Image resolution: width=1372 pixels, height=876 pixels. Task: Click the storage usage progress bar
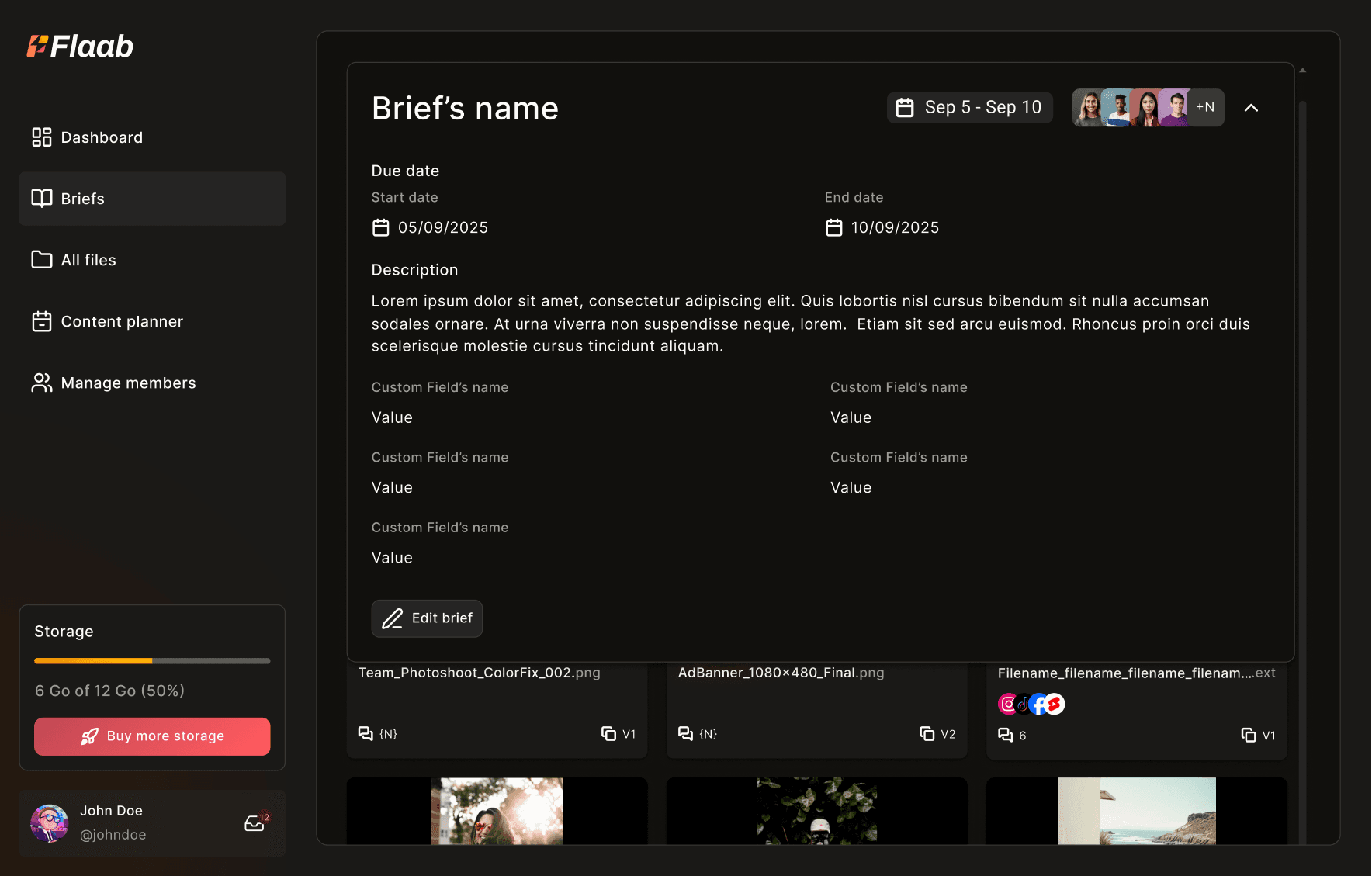tap(152, 661)
